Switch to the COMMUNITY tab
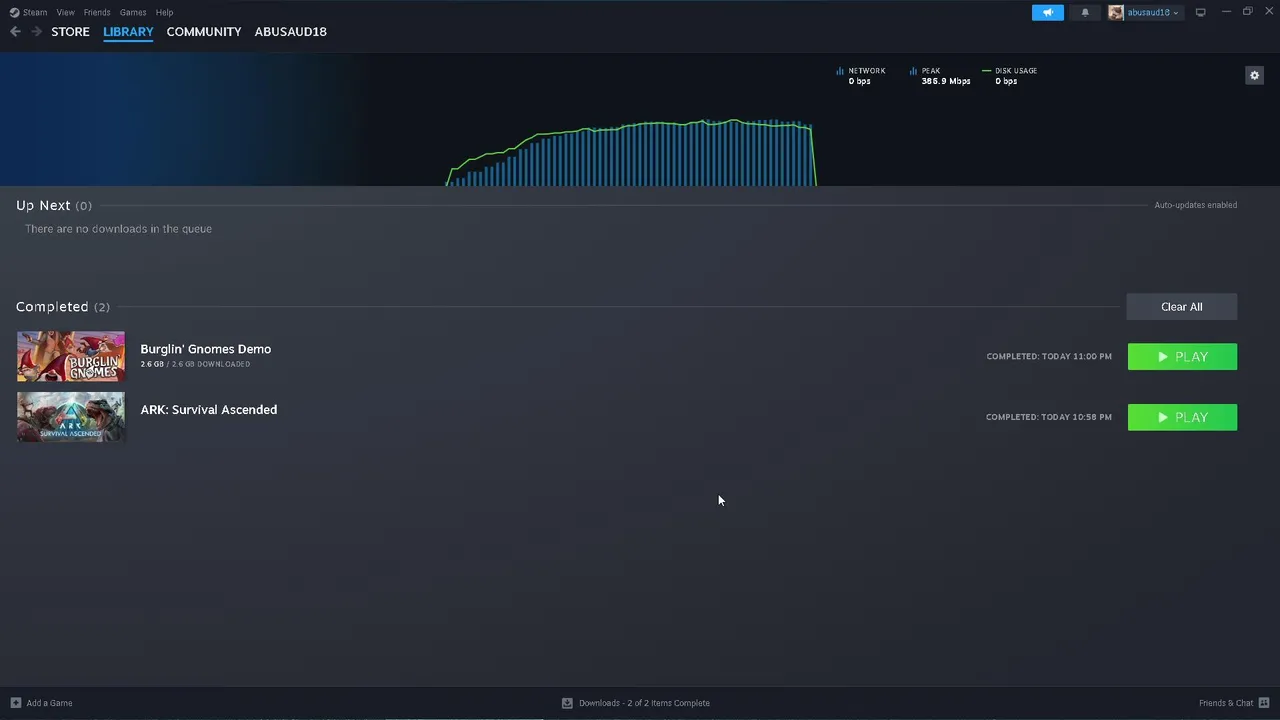1280x720 pixels. pos(204,32)
